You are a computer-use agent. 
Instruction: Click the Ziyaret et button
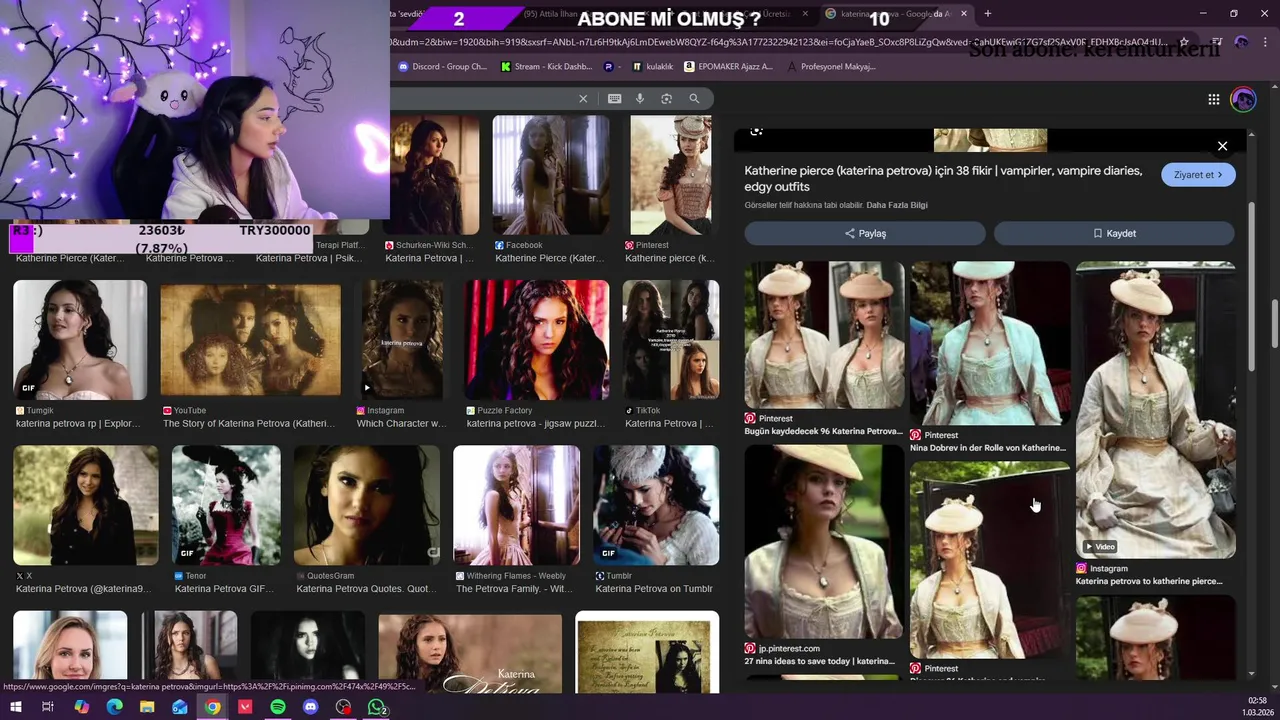point(1198,175)
